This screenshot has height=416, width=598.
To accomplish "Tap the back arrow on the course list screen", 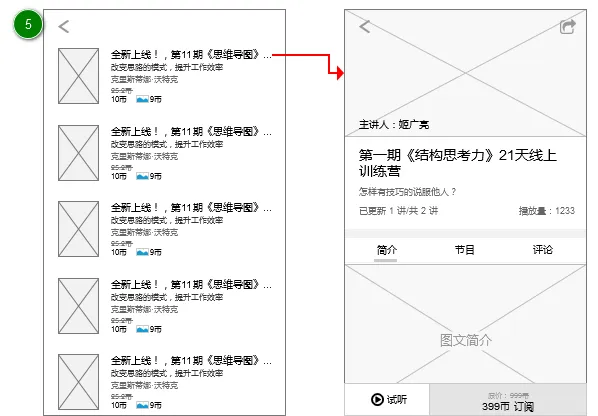I will coord(64,27).
